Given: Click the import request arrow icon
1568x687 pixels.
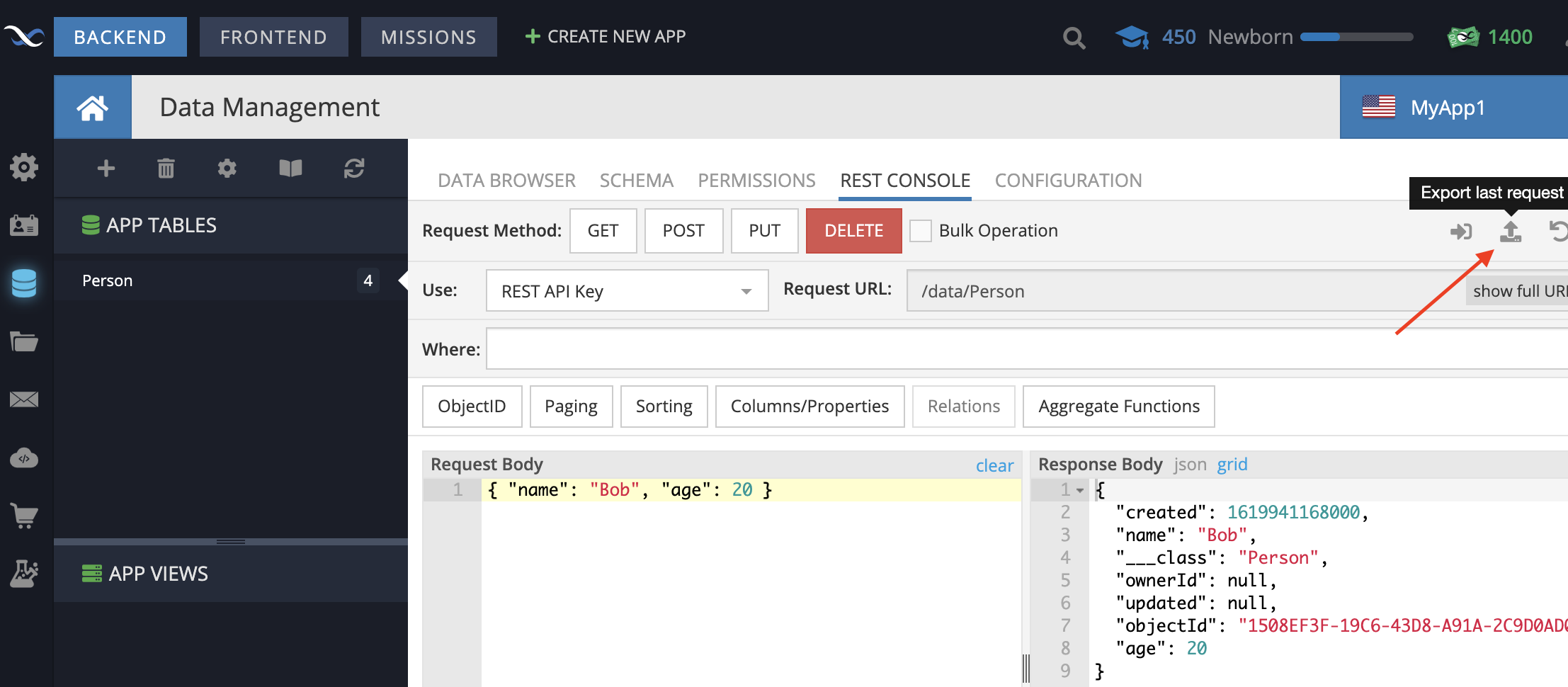Looking at the screenshot, I should tap(1461, 231).
